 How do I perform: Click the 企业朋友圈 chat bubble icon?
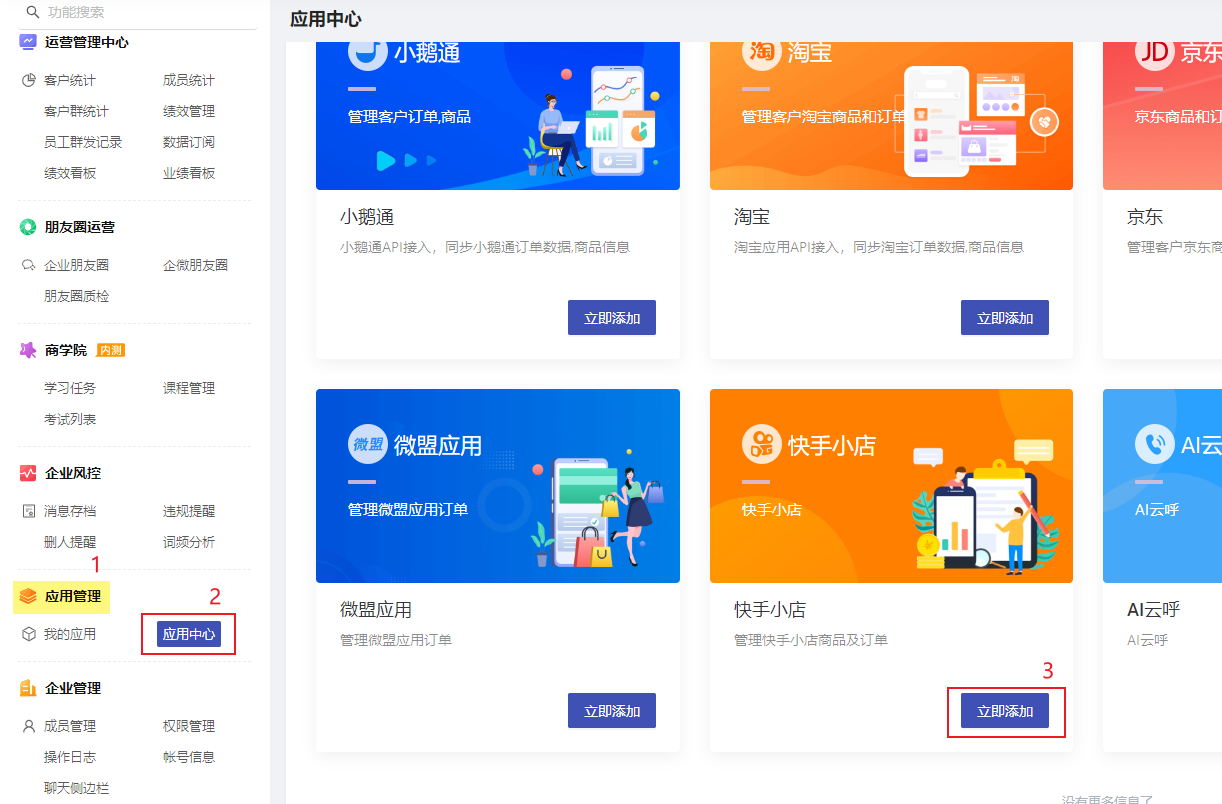(x=29, y=265)
